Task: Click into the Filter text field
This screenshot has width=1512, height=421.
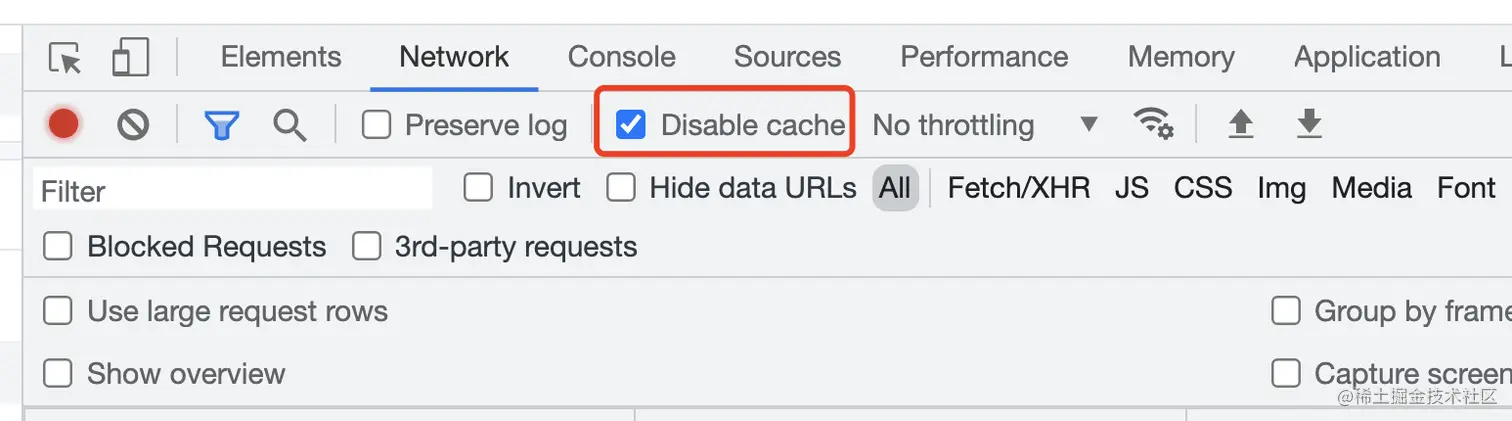Action: [234, 190]
